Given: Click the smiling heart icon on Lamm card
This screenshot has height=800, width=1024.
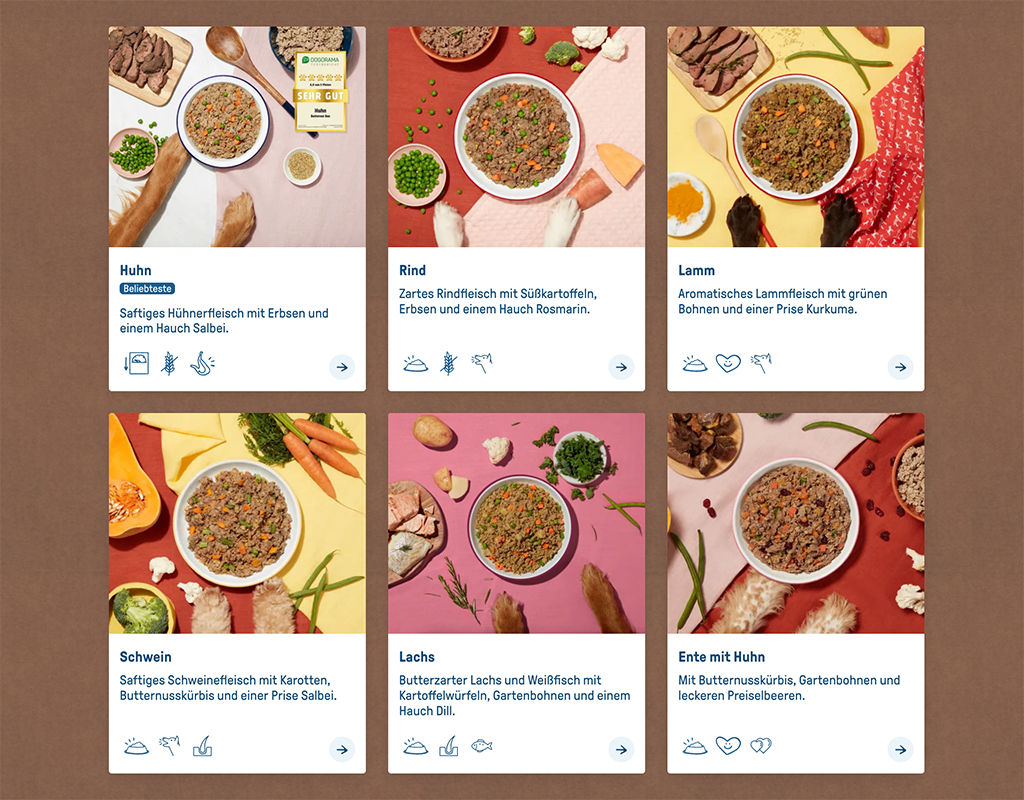Looking at the screenshot, I should [728, 363].
